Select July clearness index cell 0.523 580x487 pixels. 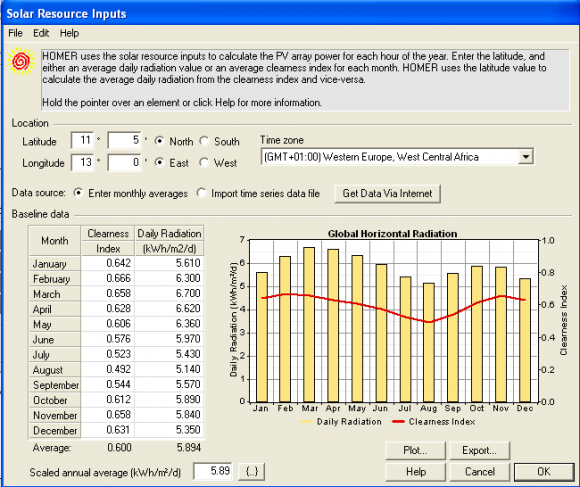click(108, 354)
